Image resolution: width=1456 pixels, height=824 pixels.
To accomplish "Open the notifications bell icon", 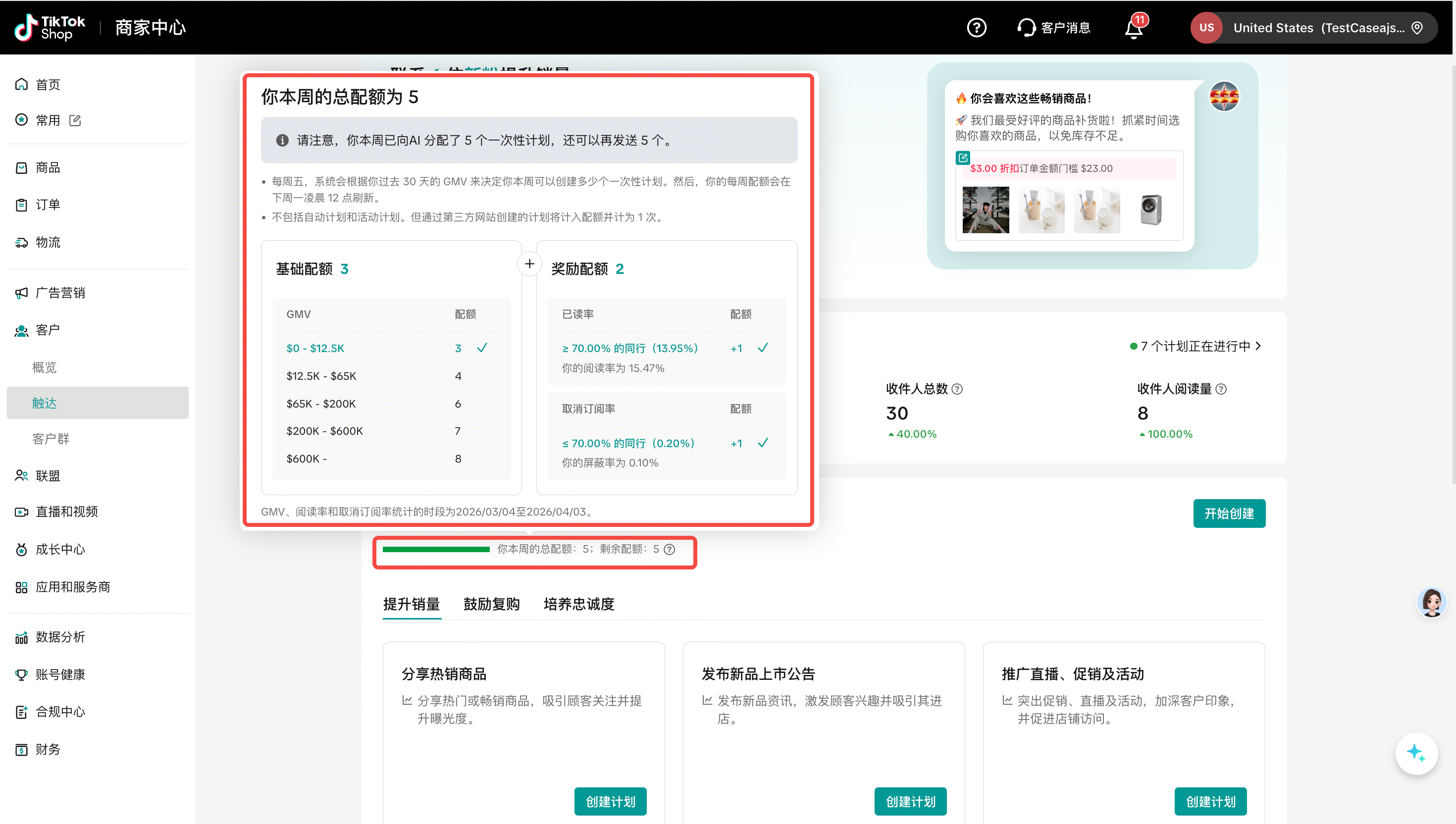I will 1134,28.
